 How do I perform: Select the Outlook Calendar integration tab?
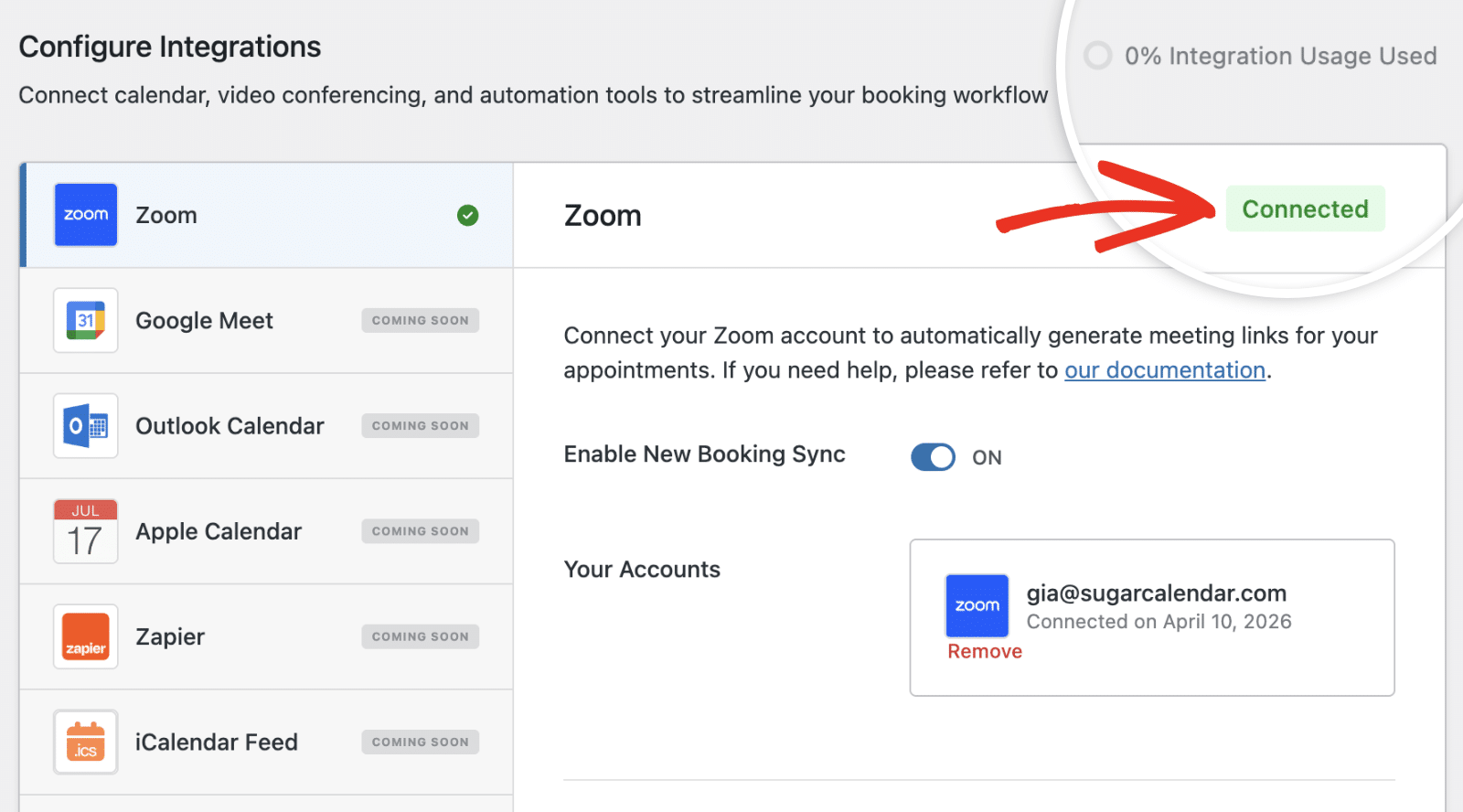pos(266,426)
